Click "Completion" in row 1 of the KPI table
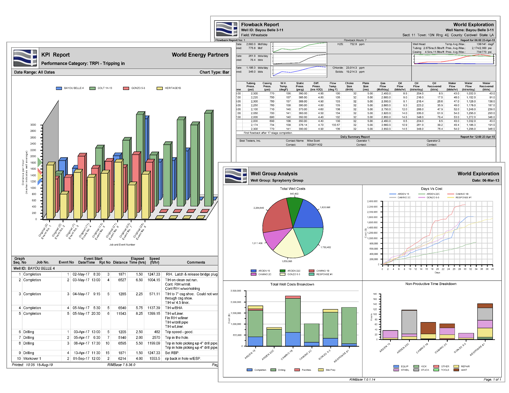509x393 pixels. tap(32, 274)
